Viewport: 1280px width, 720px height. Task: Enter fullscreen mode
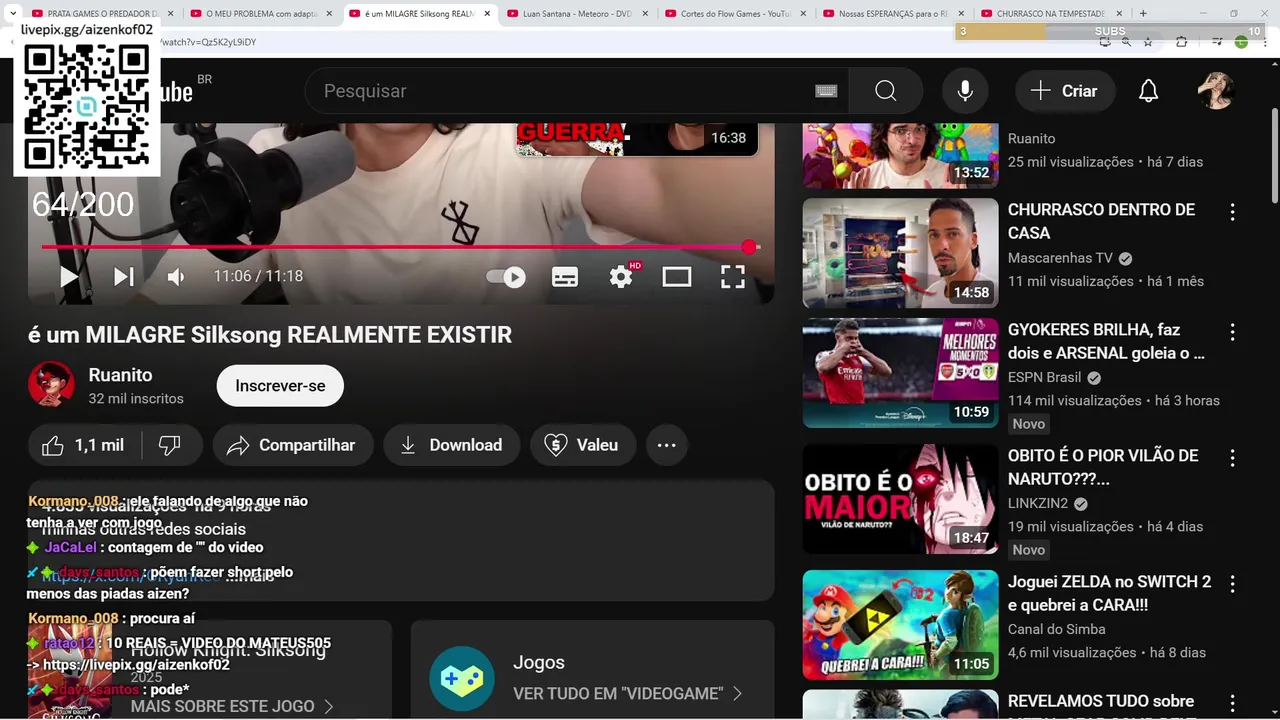pos(733,277)
